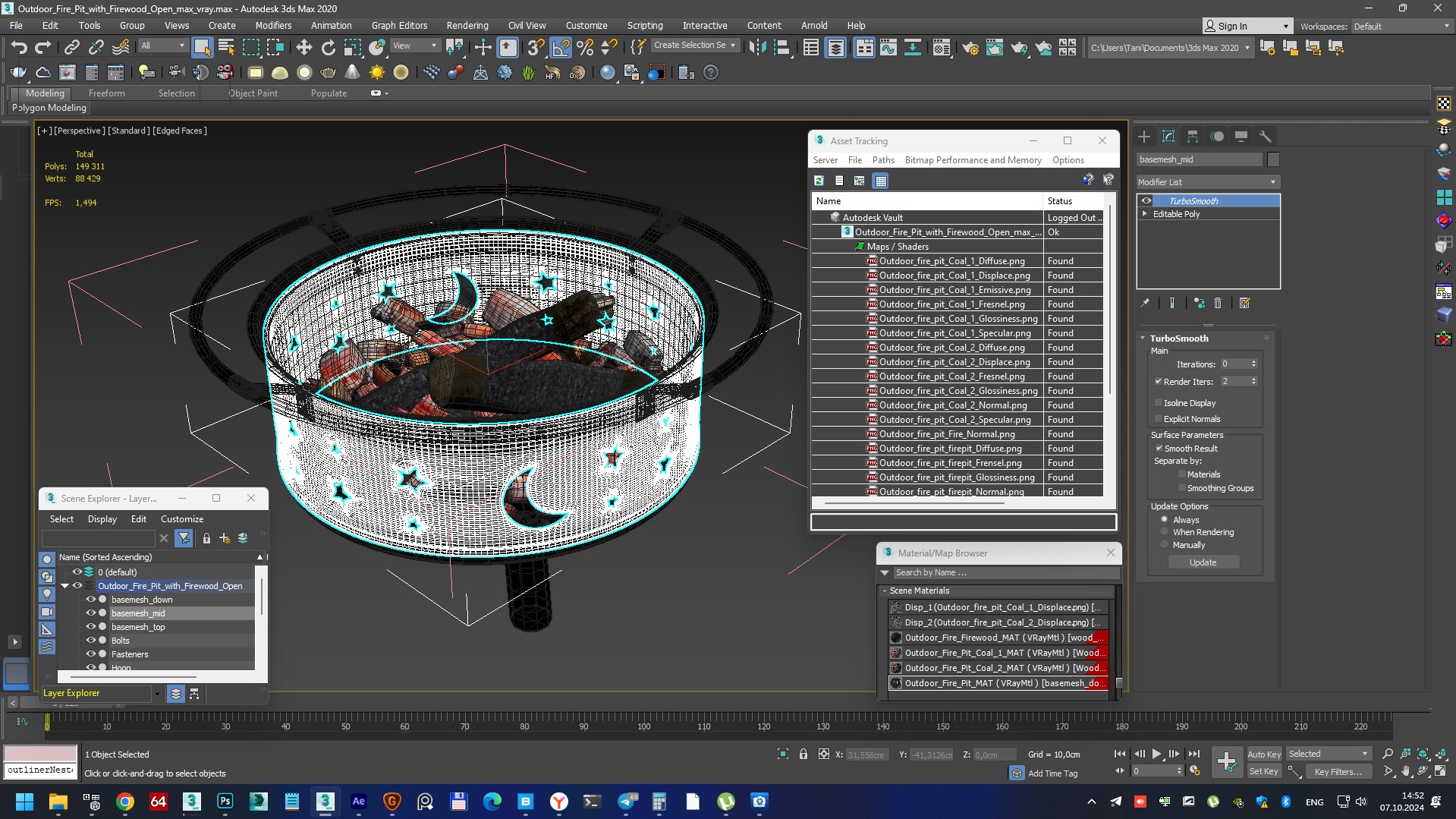1456x819 pixels.
Task: Open Customize menu in Scene Explorer
Action: [x=182, y=519]
